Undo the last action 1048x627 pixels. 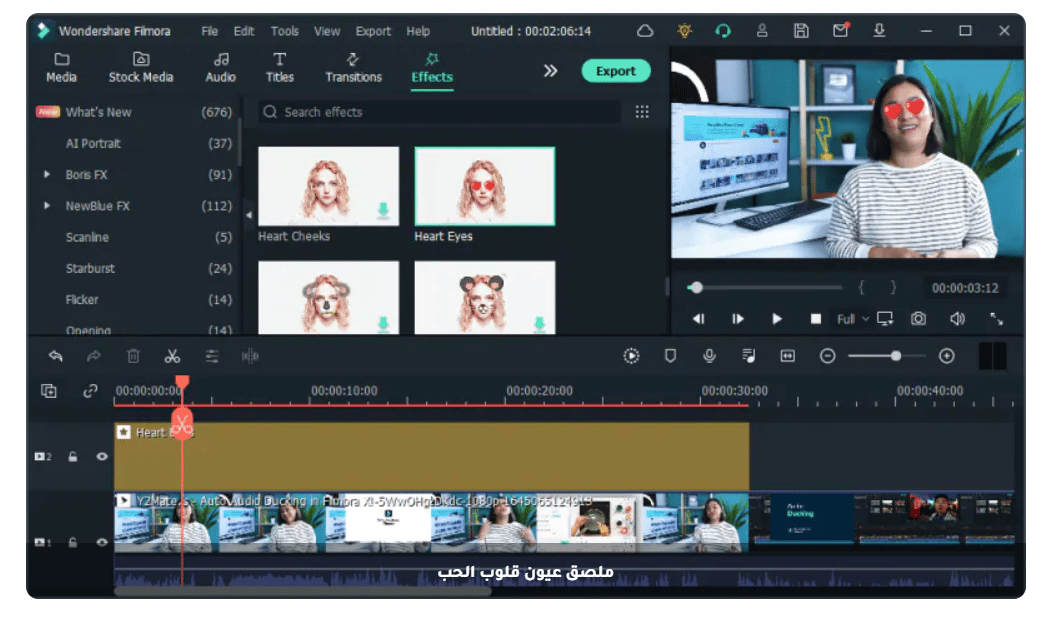click(55, 356)
